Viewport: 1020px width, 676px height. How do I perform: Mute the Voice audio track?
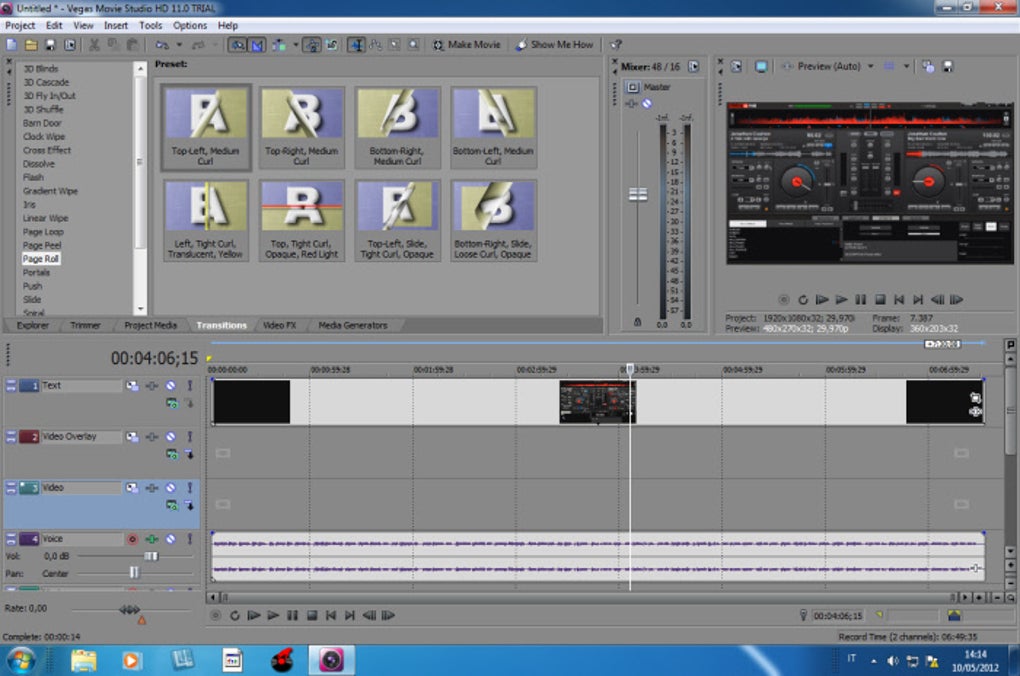coord(171,539)
